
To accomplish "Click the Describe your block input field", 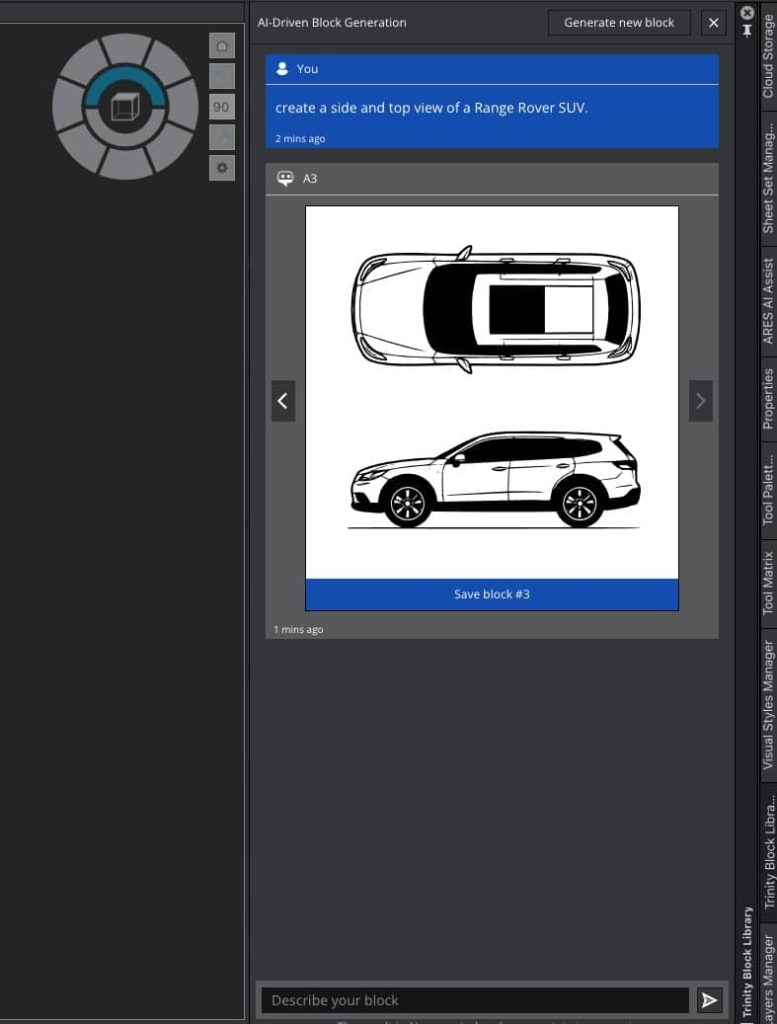I will 475,1000.
